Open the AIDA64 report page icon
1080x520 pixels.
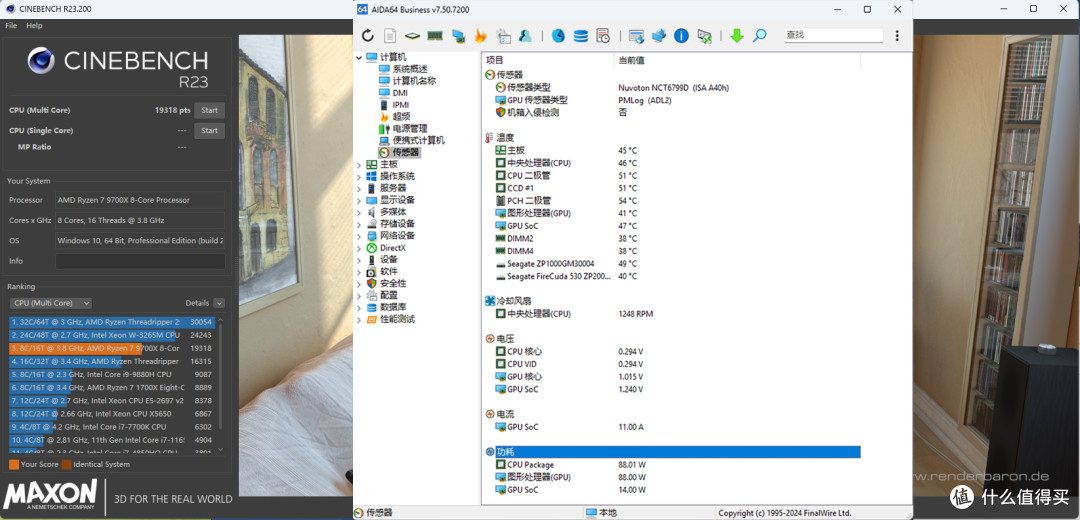click(x=390, y=36)
